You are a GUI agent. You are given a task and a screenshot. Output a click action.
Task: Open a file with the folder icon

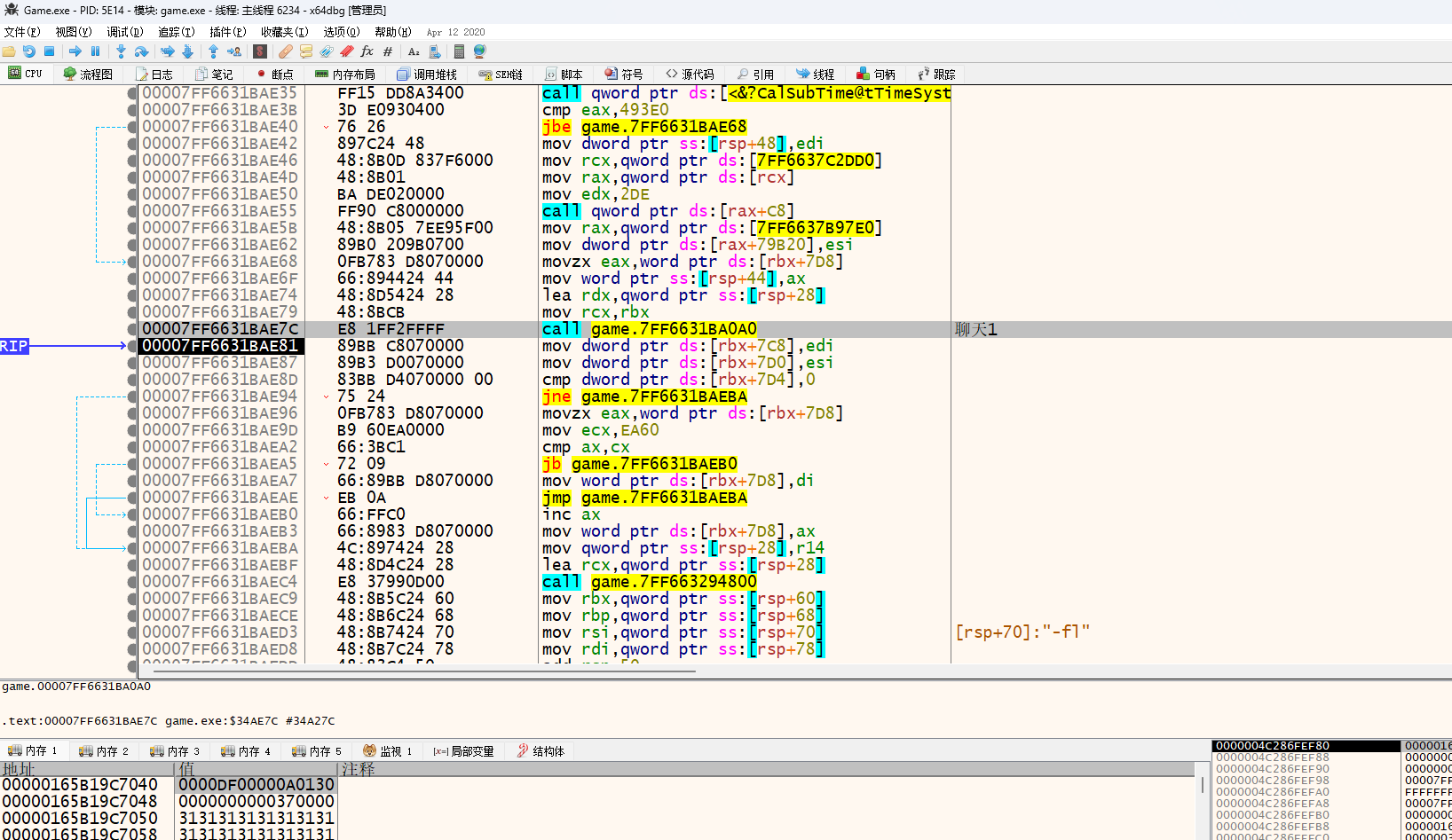(9, 51)
